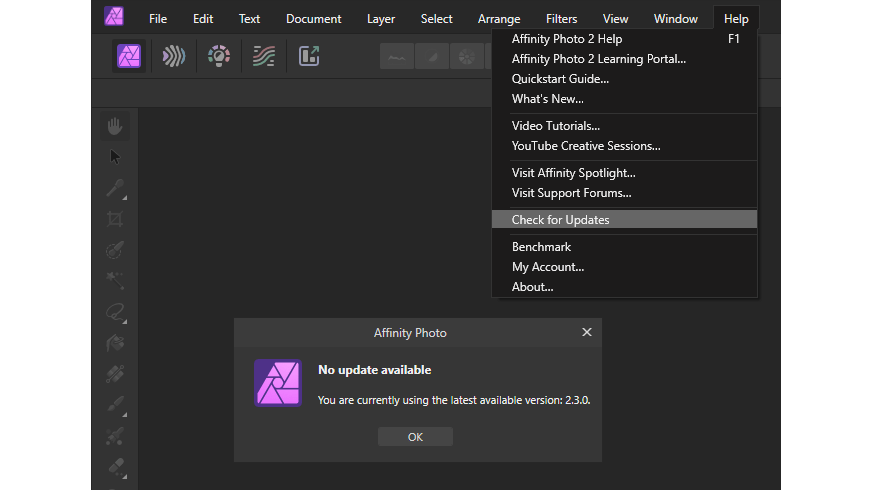This screenshot has height=490, width=871.
Task: Click OK in update dialog
Action: tap(415, 437)
